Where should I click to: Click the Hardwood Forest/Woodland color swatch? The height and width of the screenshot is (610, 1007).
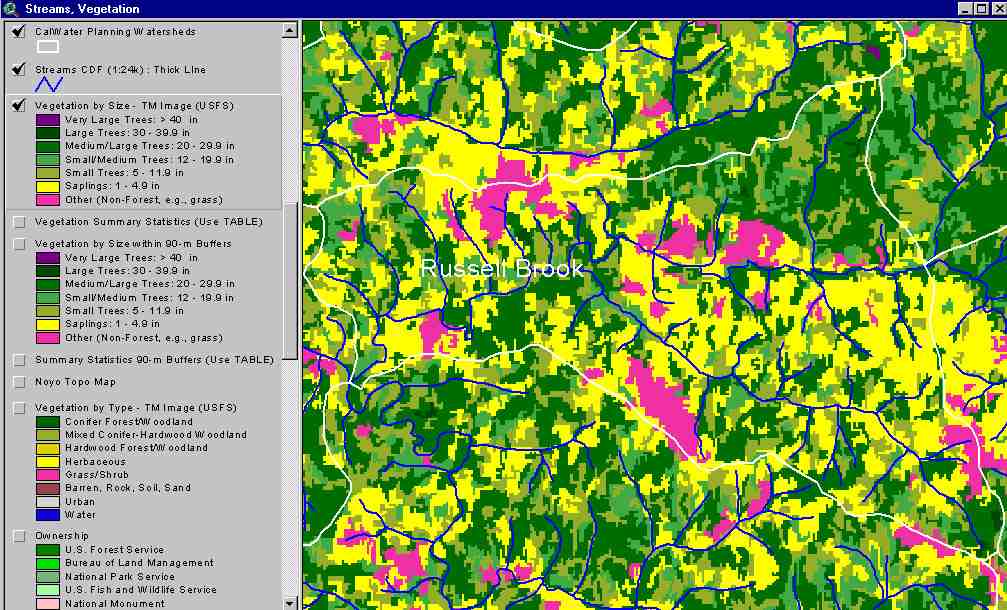point(48,448)
